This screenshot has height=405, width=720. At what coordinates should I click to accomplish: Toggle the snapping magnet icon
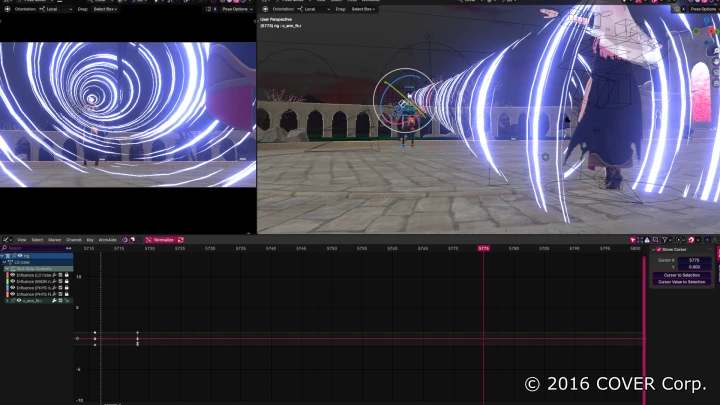691,240
